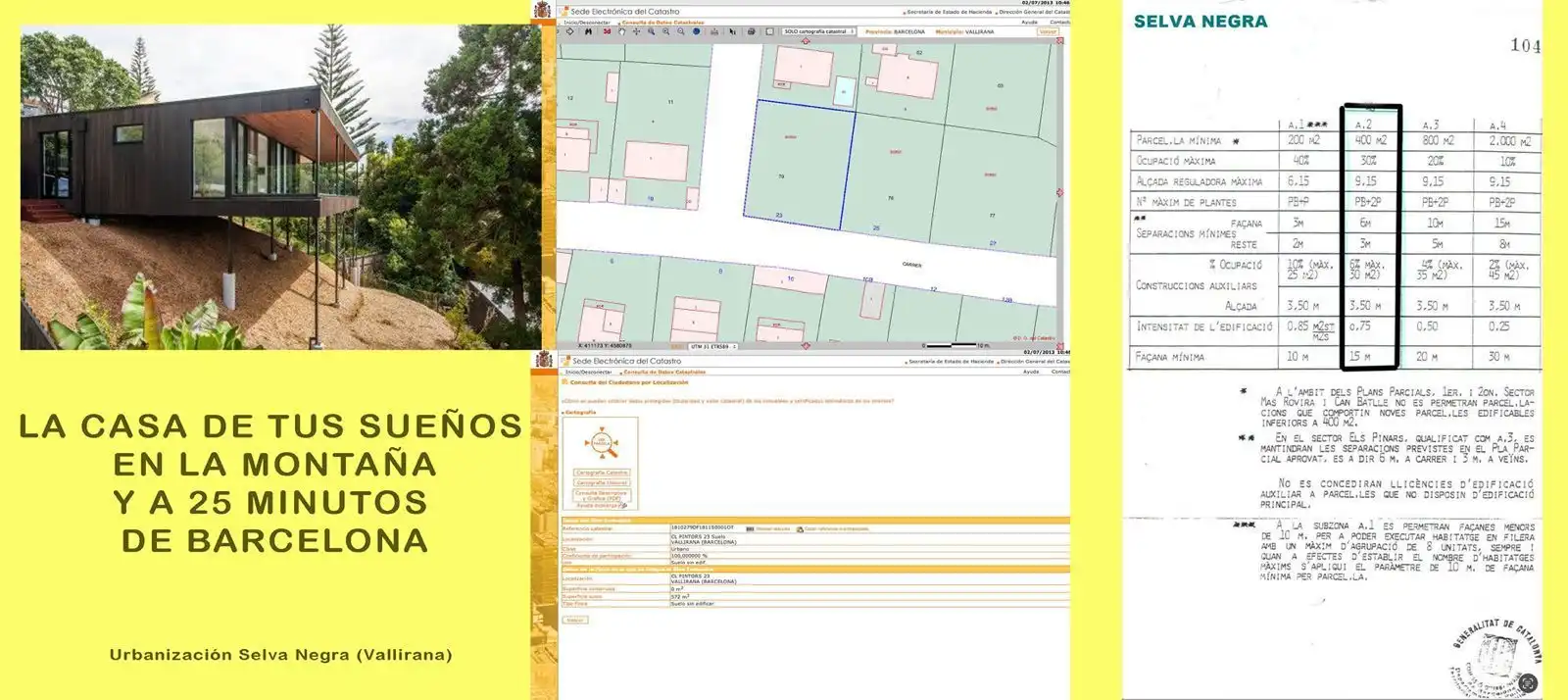Open the 'Ayuda' menu on lower Catastro page

pos(1030,372)
